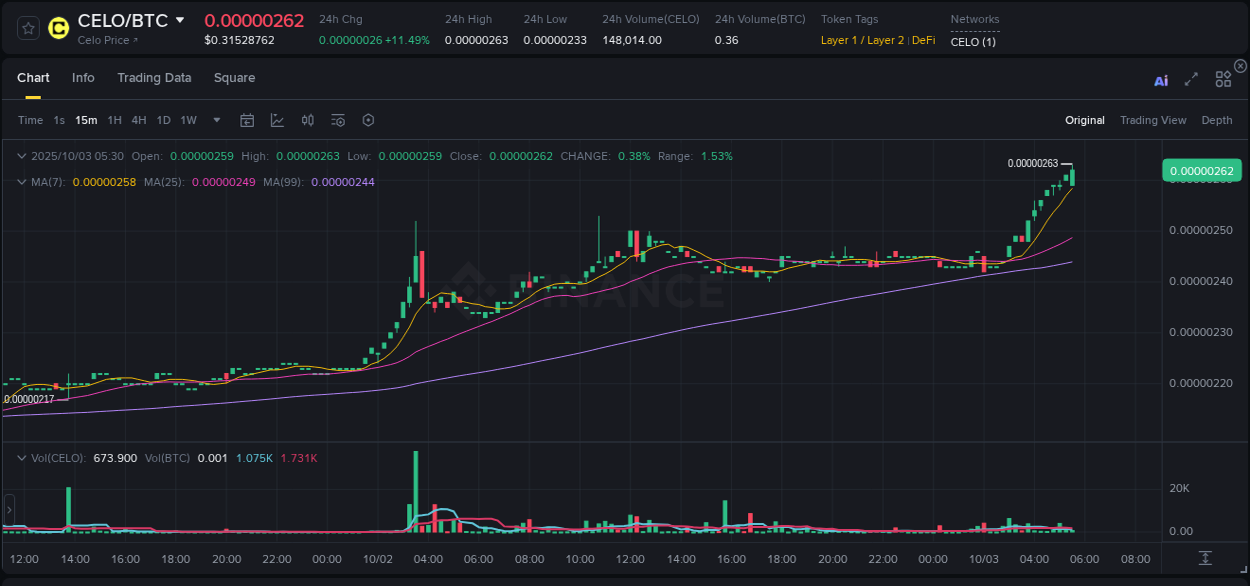
Task: Open the CELO/BTC pair selector dropdown
Action: point(180,19)
